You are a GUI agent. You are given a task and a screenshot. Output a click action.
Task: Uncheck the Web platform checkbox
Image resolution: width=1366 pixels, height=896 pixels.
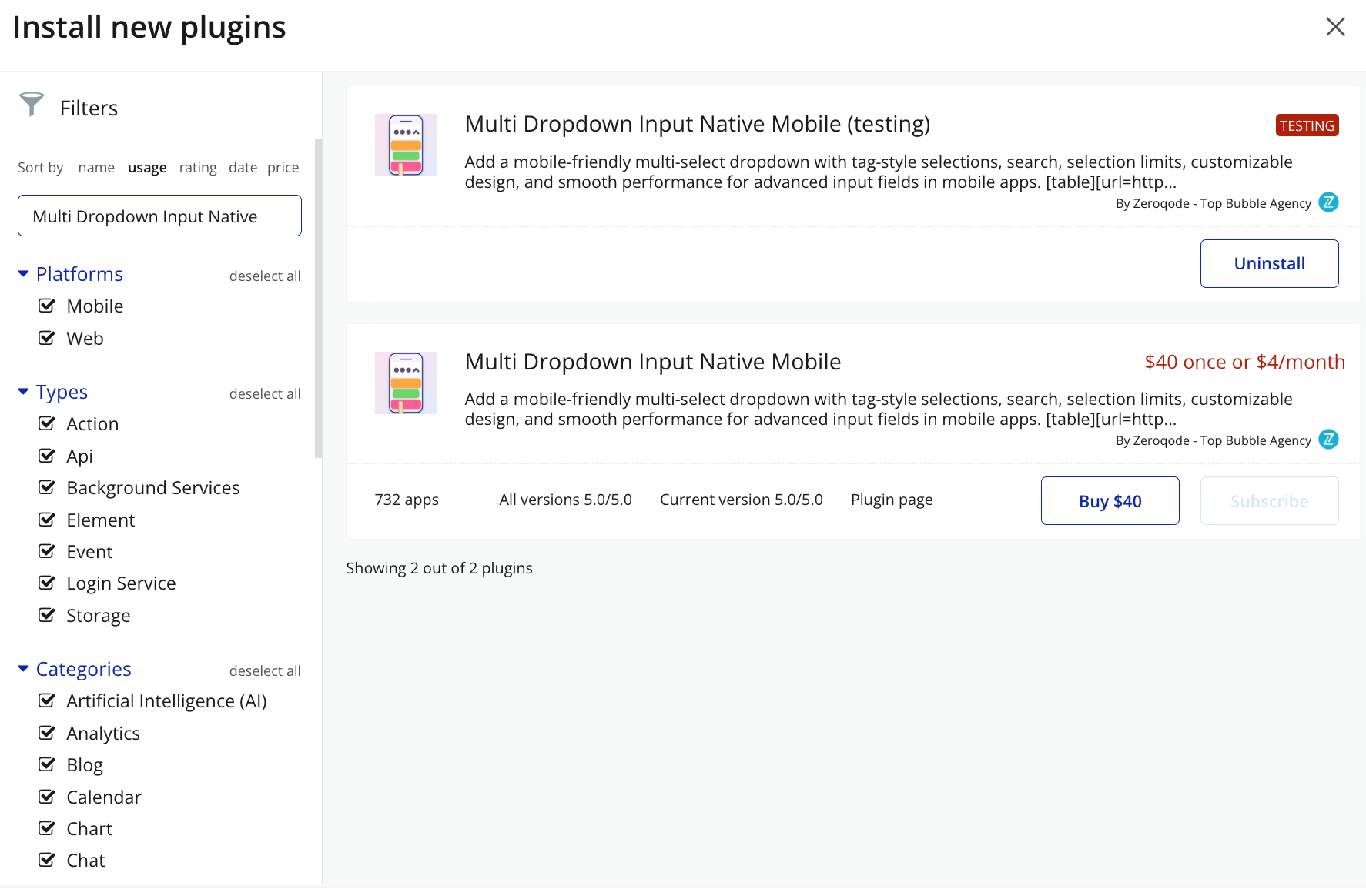[47, 339]
